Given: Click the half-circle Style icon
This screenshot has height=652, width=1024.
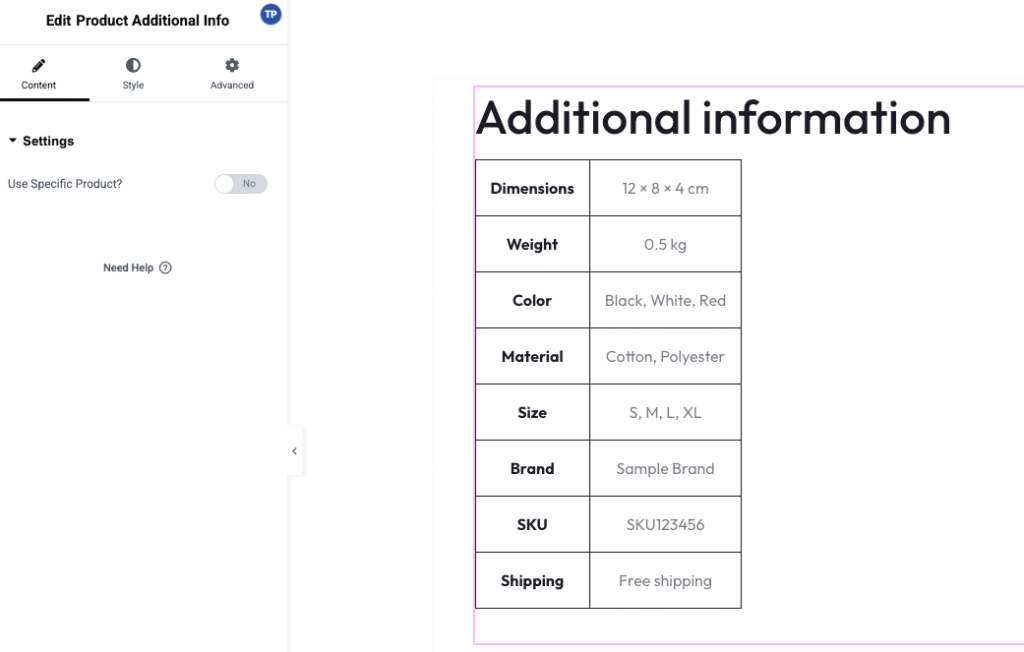Looking at the screenshot, I should click(133, 65).
